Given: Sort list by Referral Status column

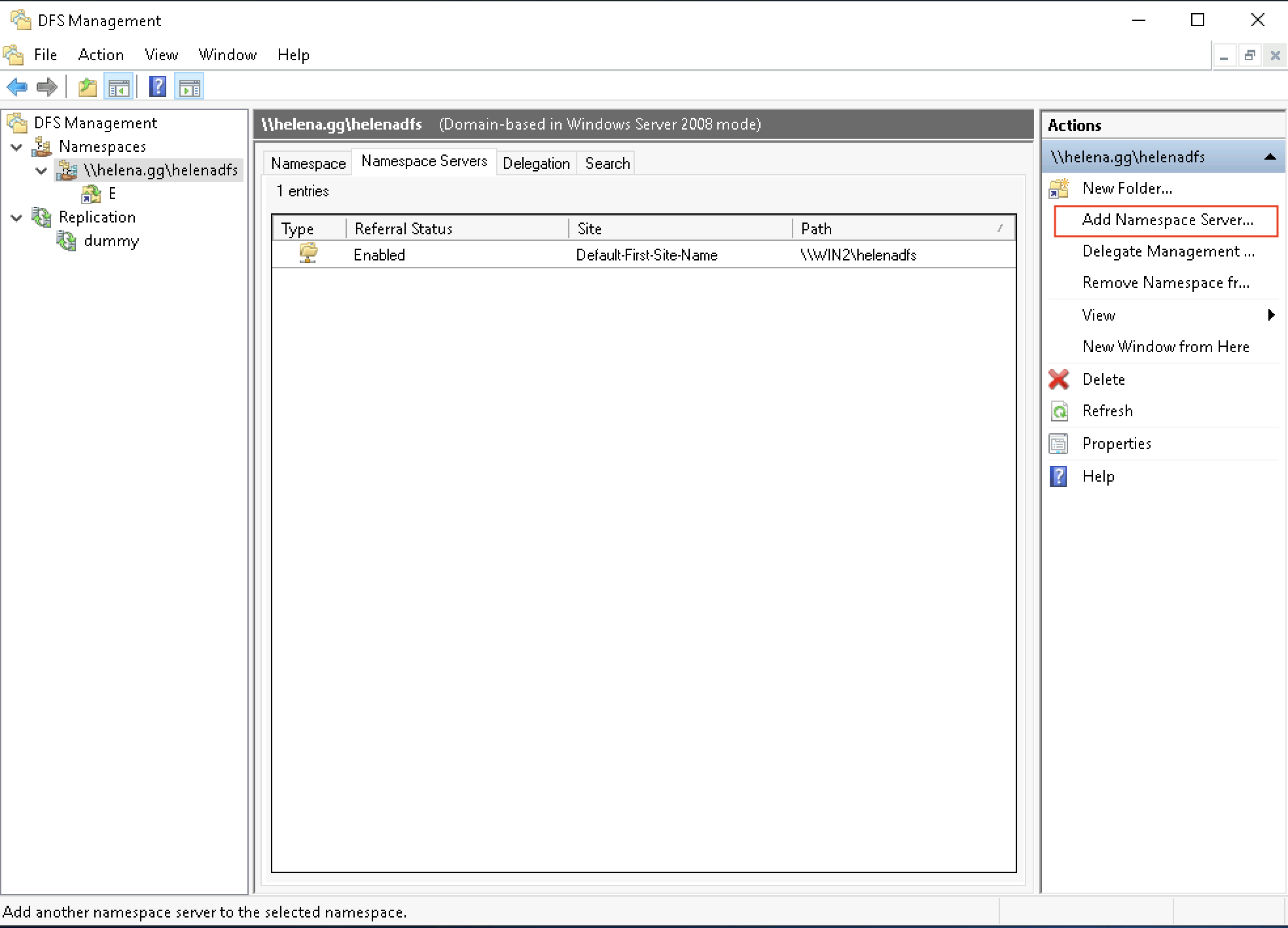Looking at the screenshot, I should (457, 229).
